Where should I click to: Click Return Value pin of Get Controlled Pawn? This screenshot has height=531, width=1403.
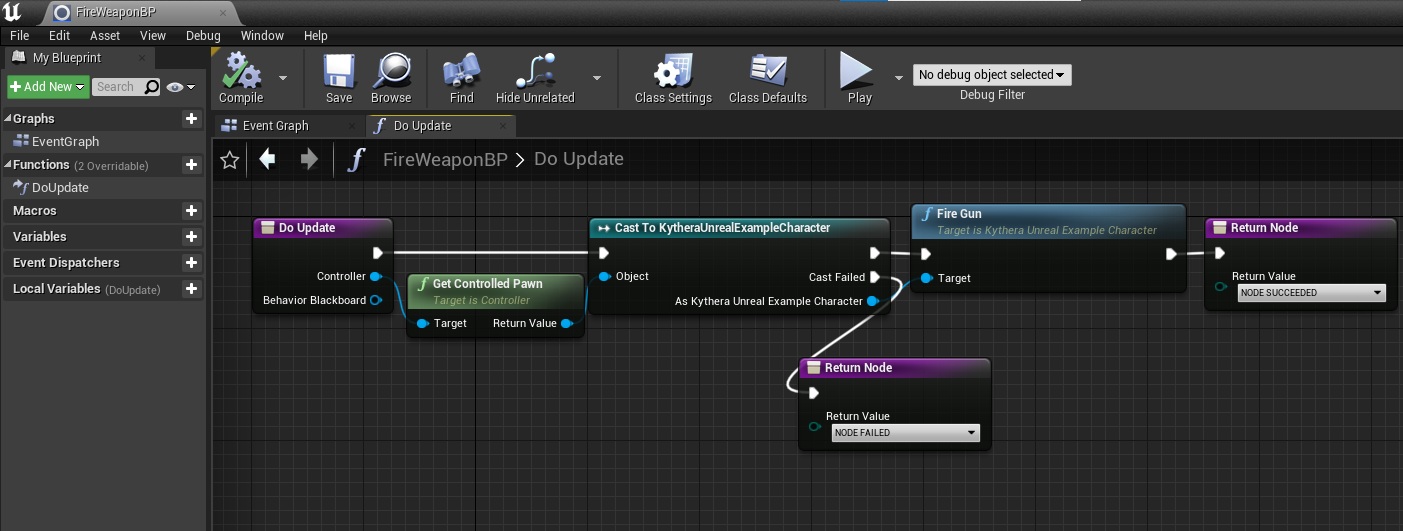(x=567, y=323)
